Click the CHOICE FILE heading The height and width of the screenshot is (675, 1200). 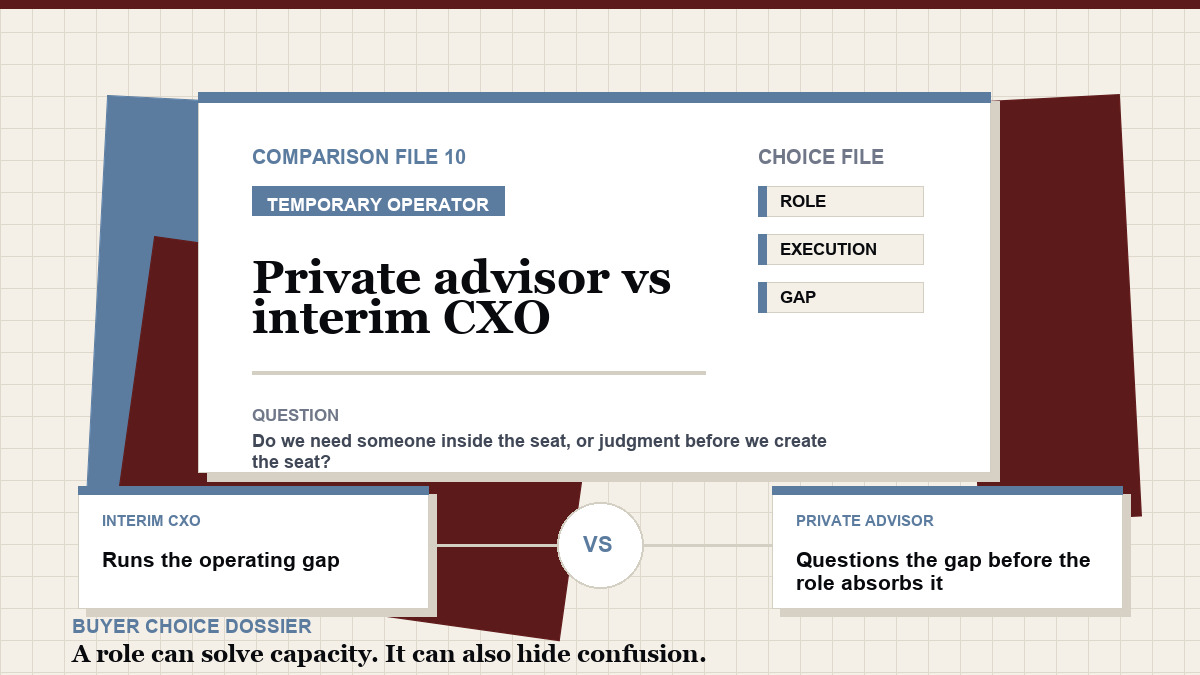pos(821,157)
